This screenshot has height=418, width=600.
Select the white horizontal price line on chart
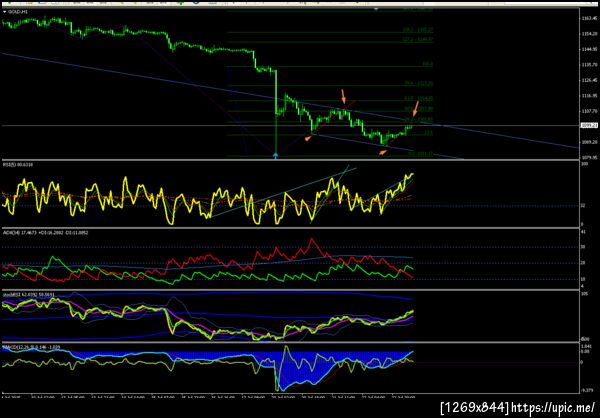pyautogui.click(x=289, y=126)
